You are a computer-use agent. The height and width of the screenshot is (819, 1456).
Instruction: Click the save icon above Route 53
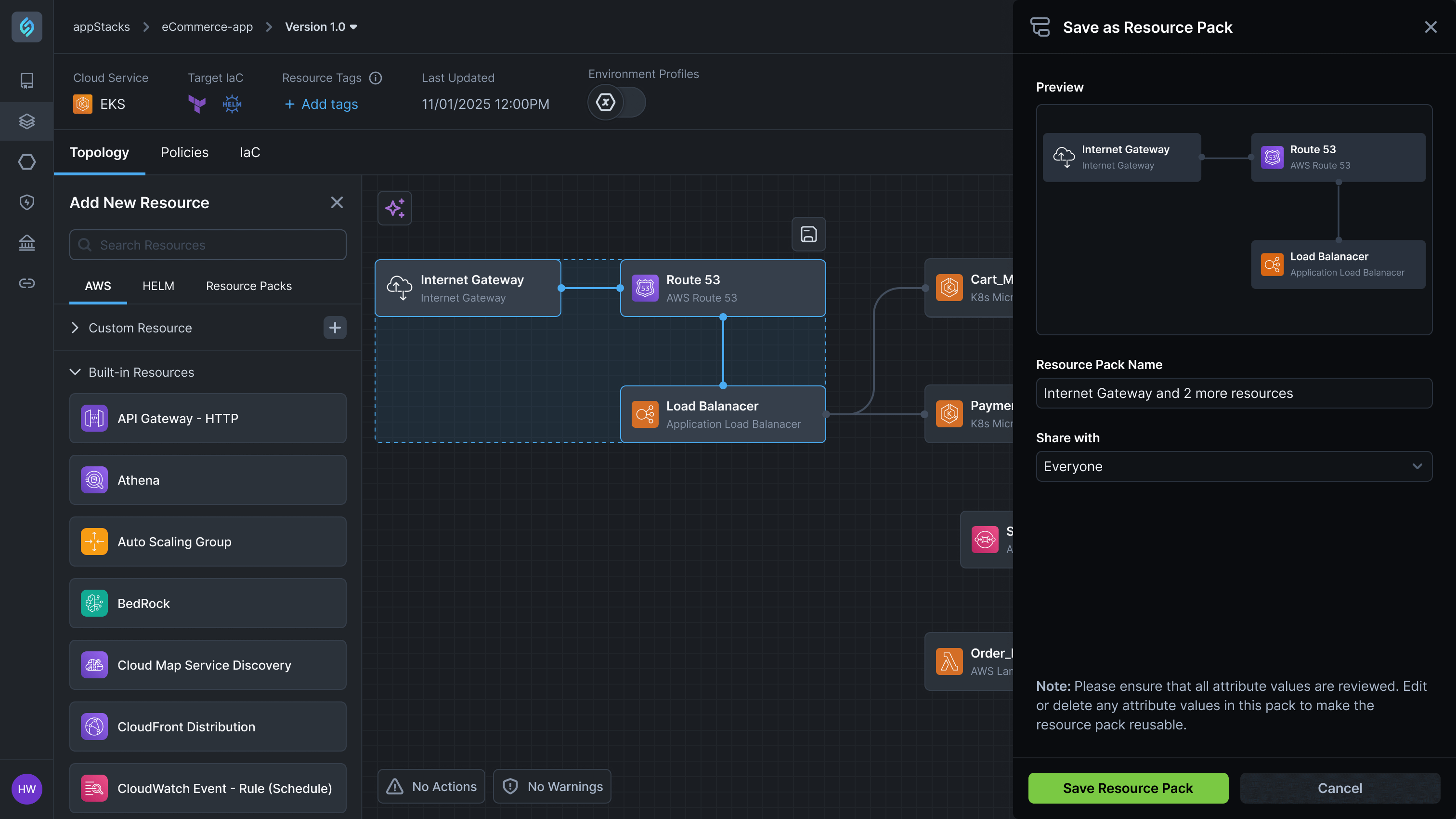808,234
